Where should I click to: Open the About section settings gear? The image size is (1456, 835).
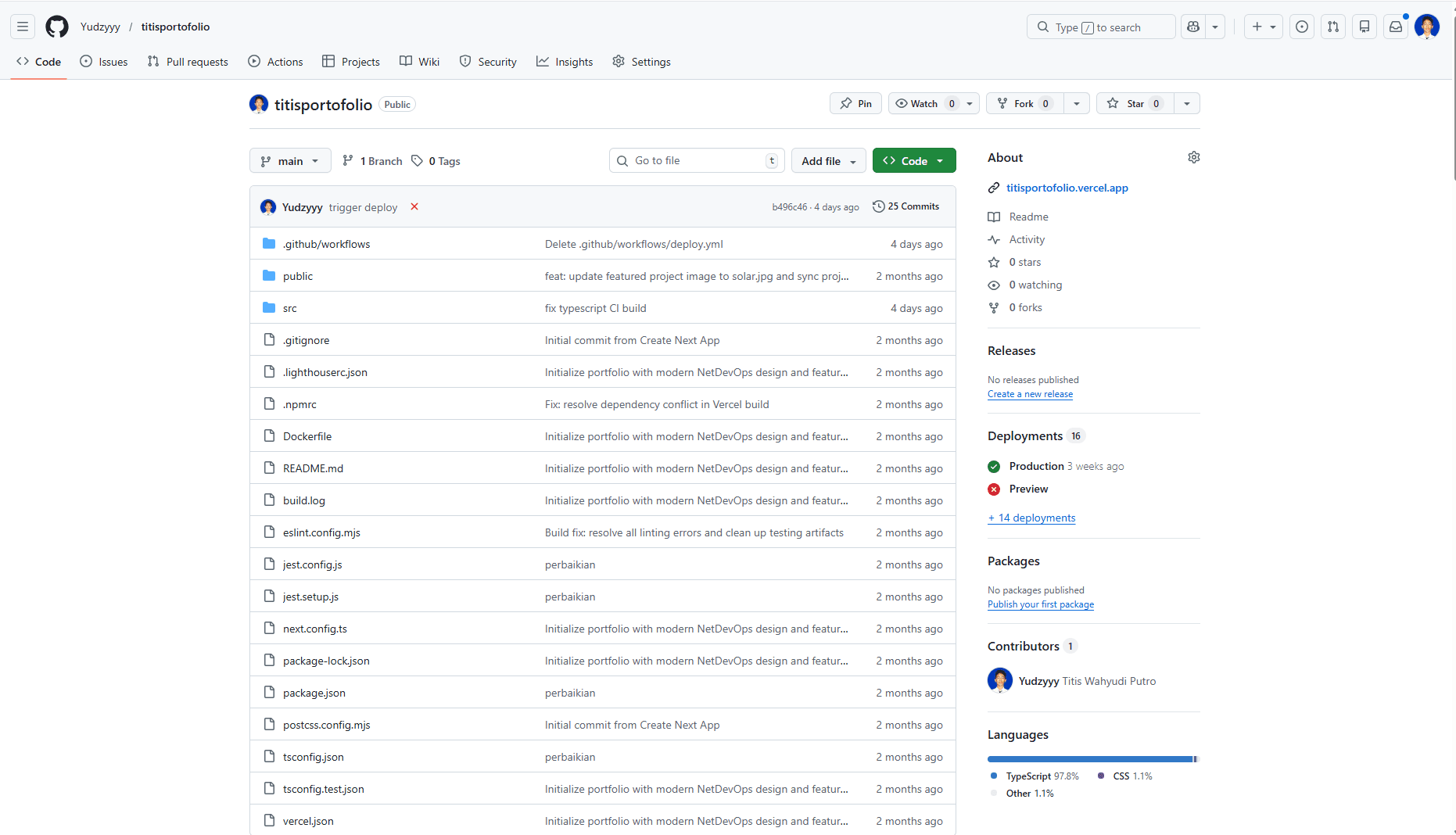pos(1193,157)
